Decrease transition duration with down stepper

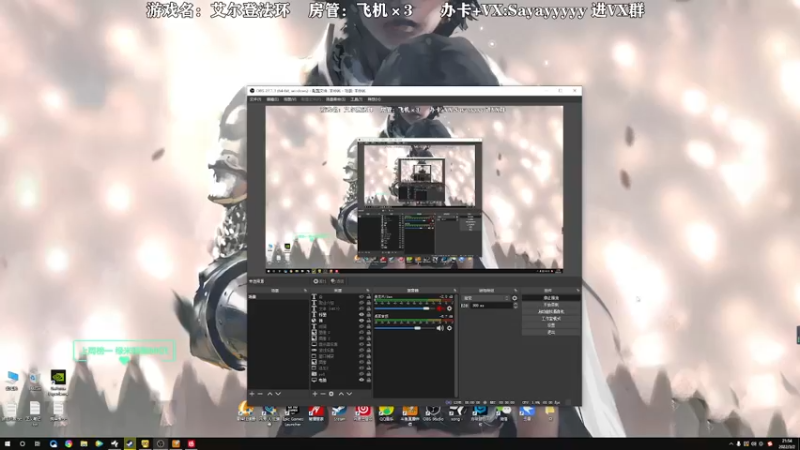coord(515,307)
